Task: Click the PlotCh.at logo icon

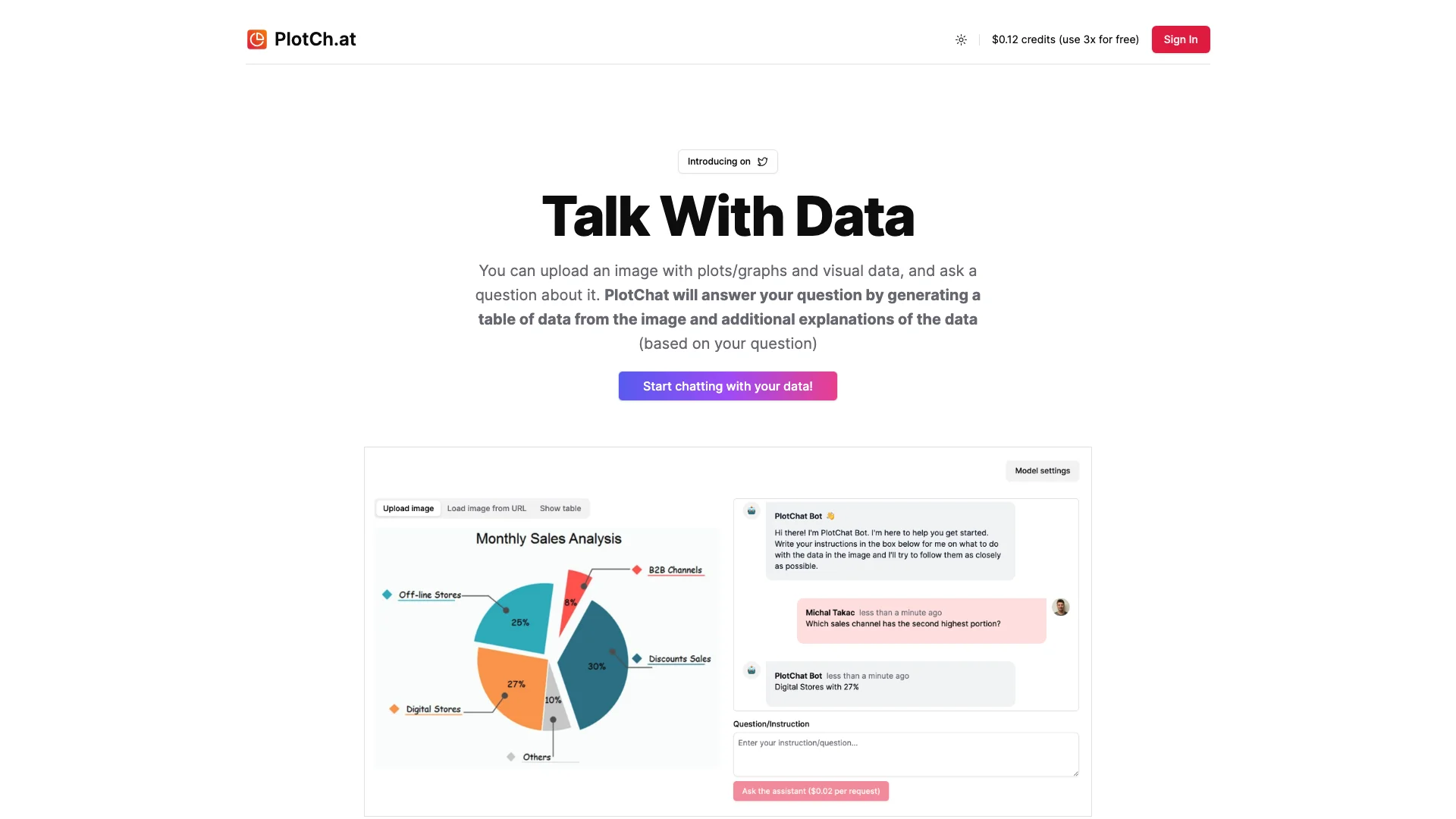Action: [x=256, y=39]
